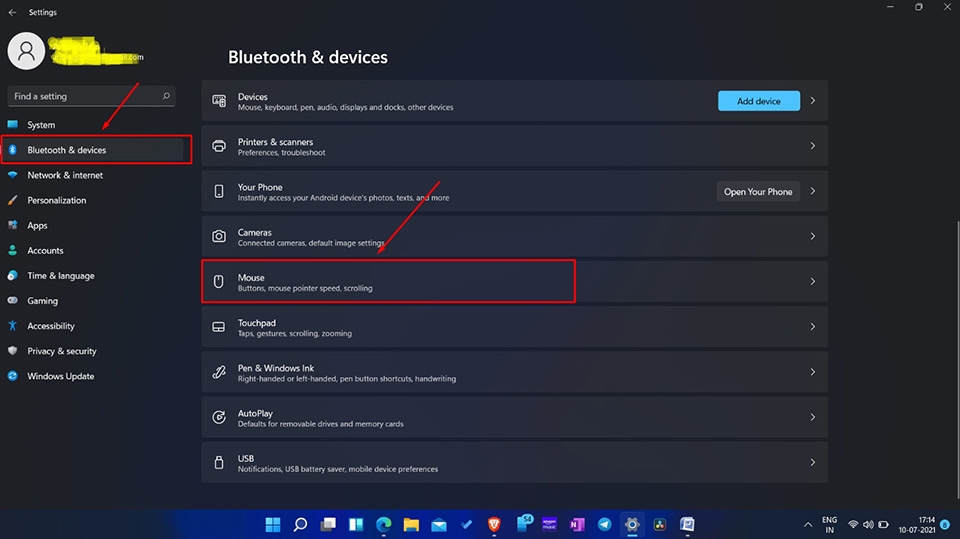The width and height of the screenshot is (960, 539).
Task: Open the Windows Start menu in taskbar
Action: 273,524
